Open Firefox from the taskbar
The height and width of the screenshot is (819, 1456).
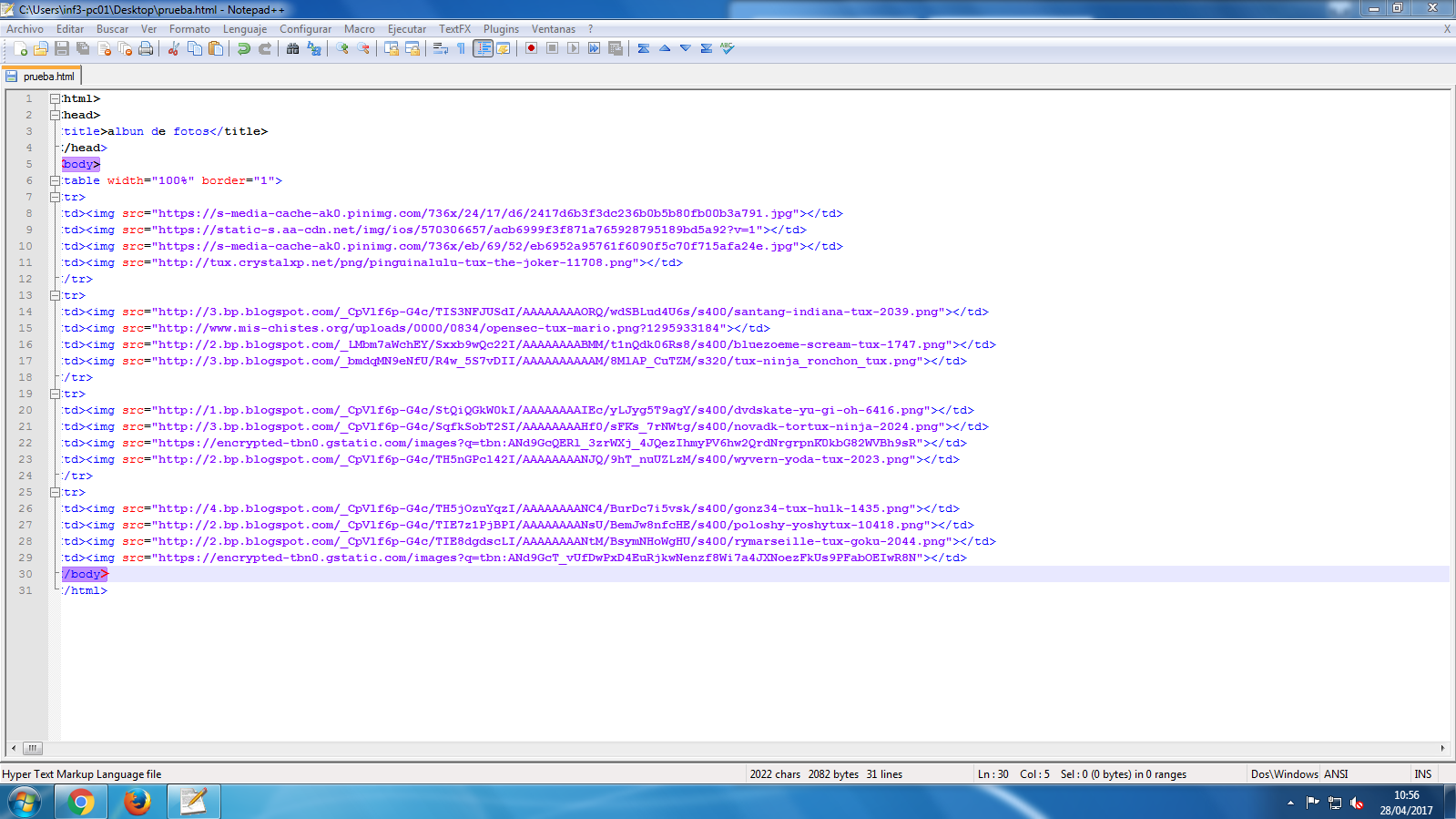137,803
